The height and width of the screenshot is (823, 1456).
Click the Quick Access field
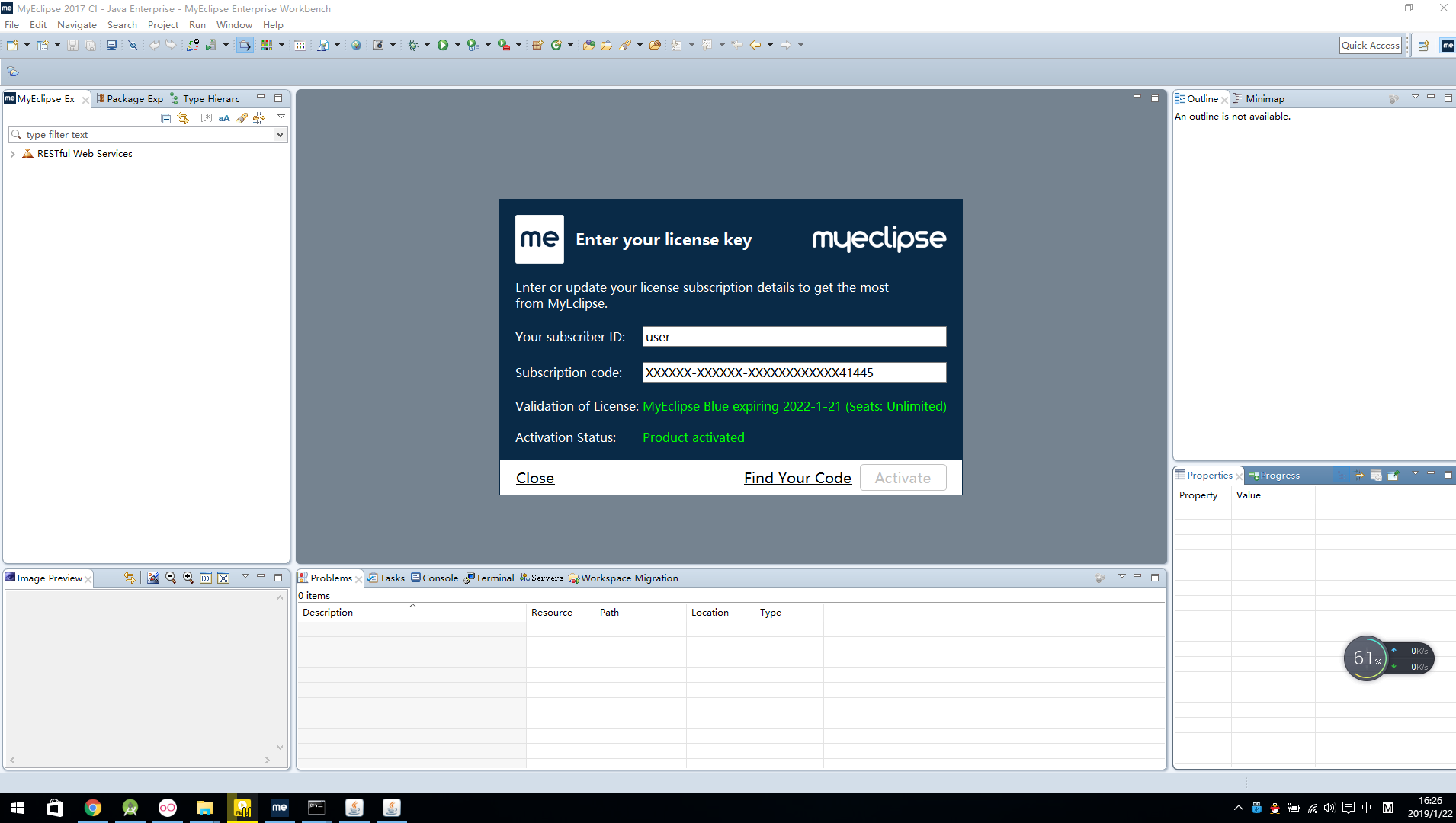click(1371, 46)
